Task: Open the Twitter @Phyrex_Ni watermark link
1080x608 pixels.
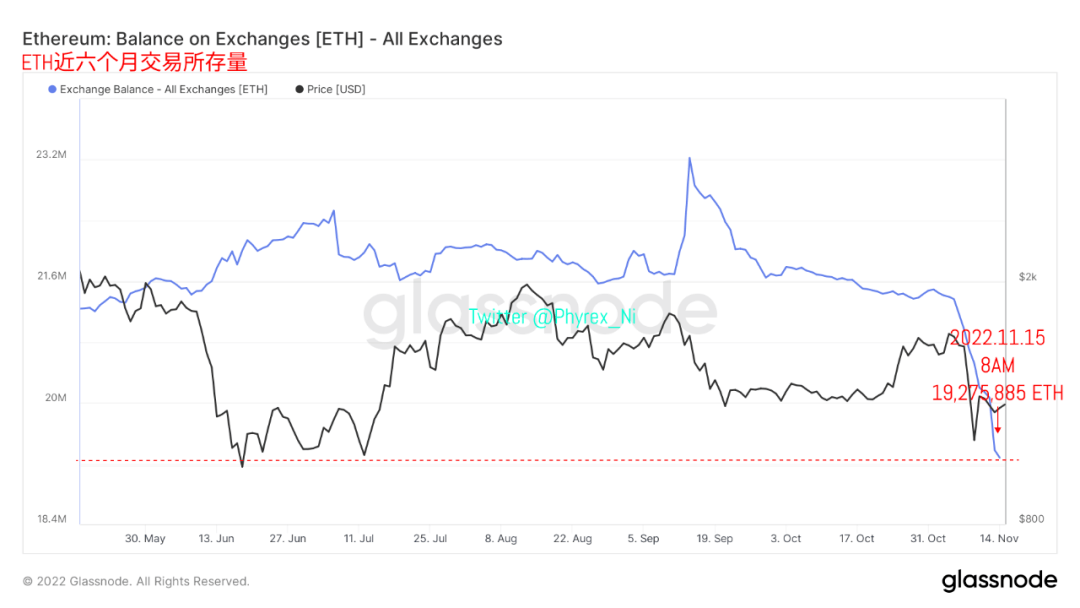Action: 552,317
